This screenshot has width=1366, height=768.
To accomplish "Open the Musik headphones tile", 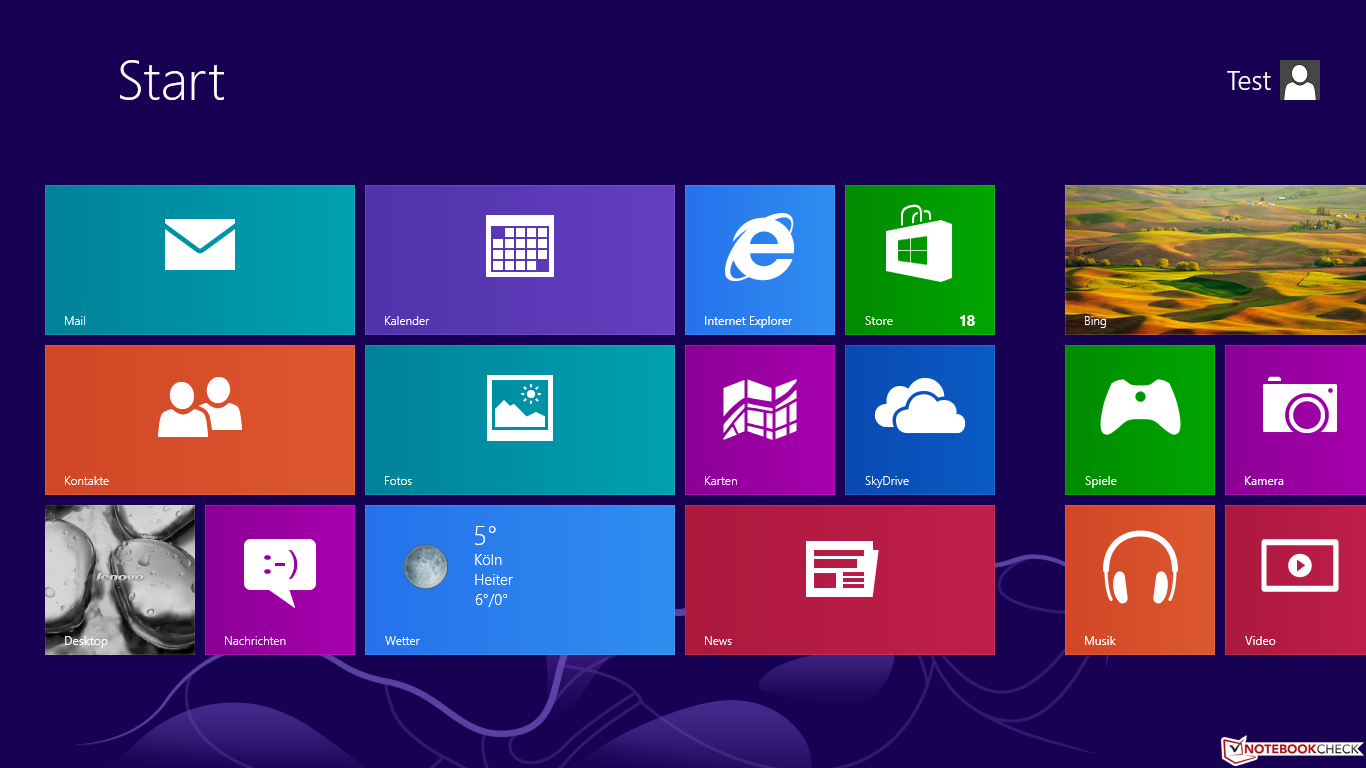I will (1140, 580).
